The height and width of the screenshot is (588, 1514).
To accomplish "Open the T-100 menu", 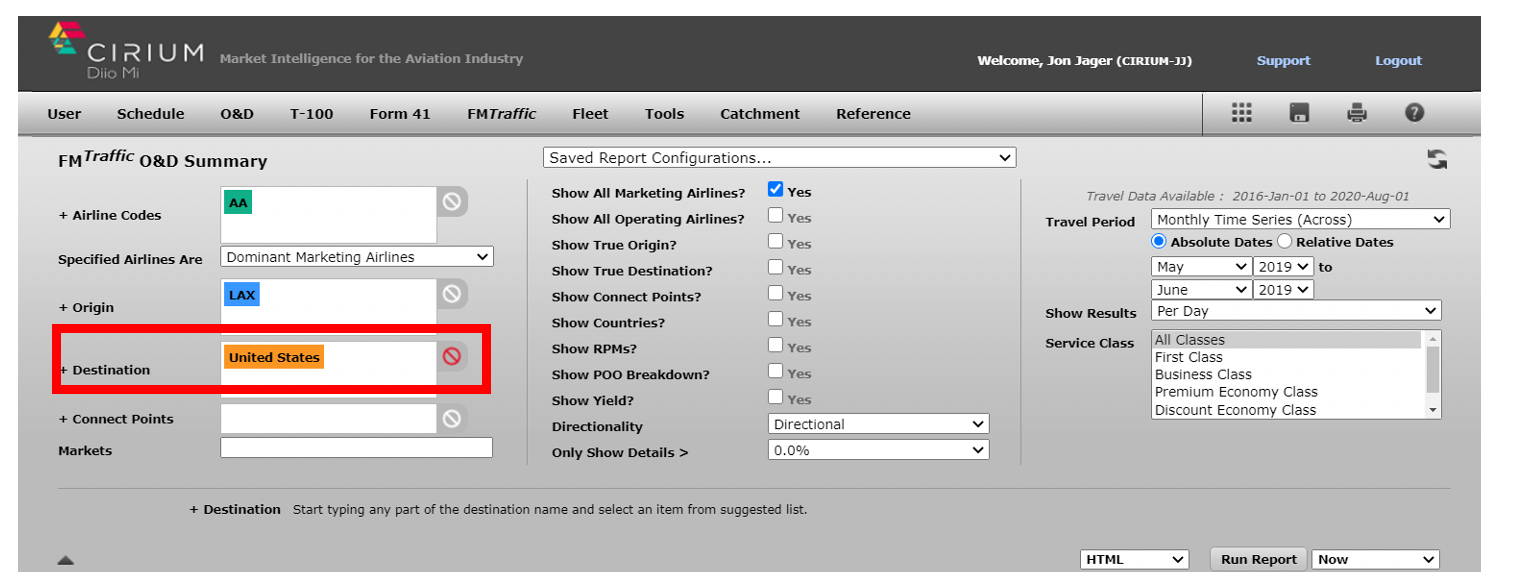I will (x=312, y=114).
